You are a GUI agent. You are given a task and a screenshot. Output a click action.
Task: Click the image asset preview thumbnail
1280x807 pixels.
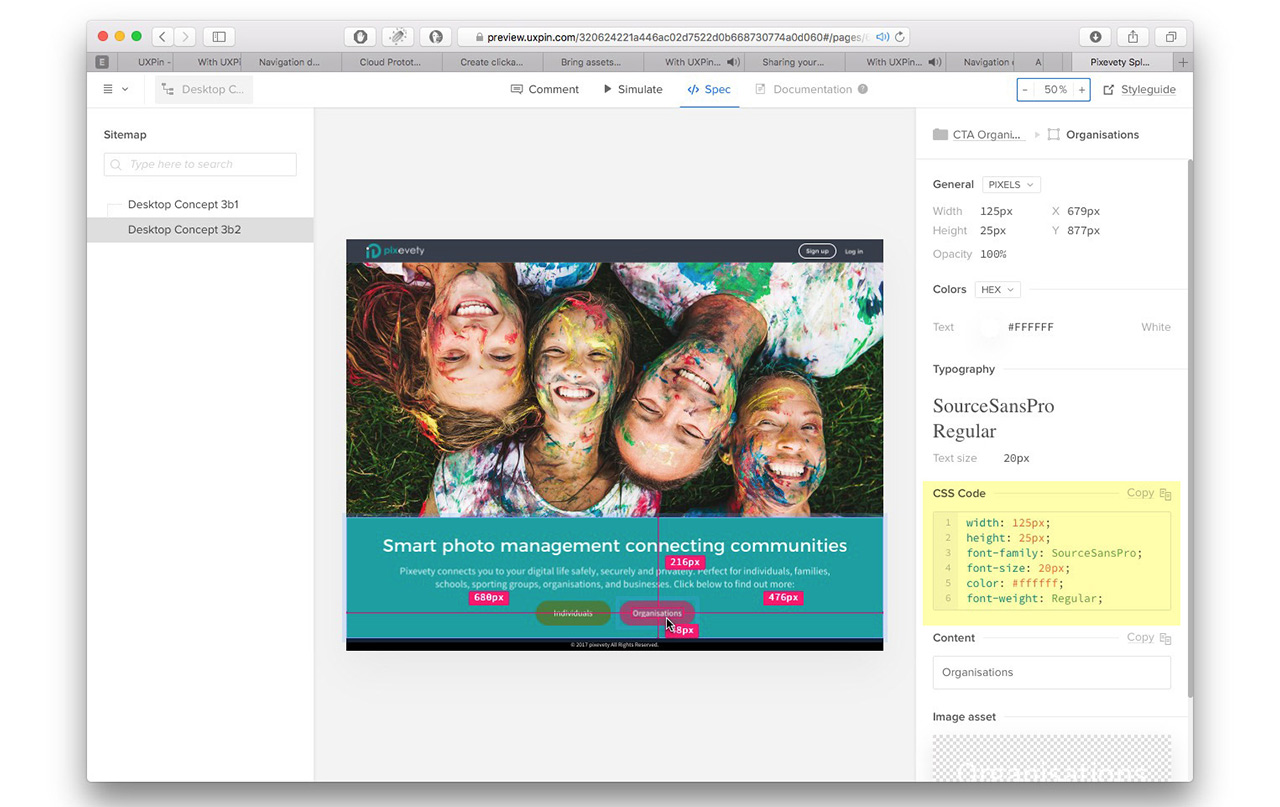coord(1052,758)
